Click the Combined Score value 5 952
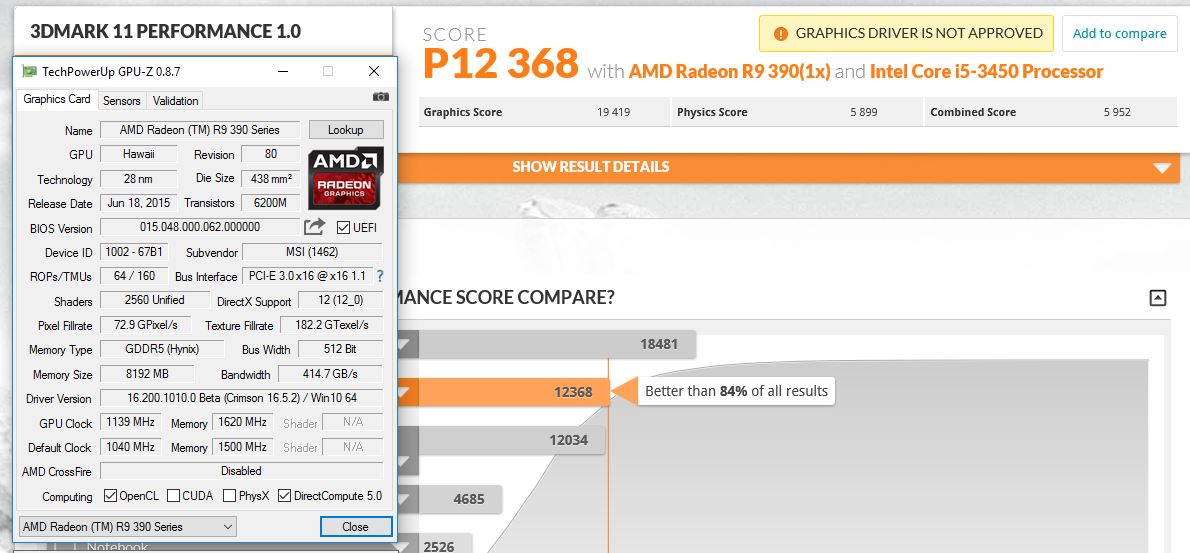 (x=1117, y=112)
